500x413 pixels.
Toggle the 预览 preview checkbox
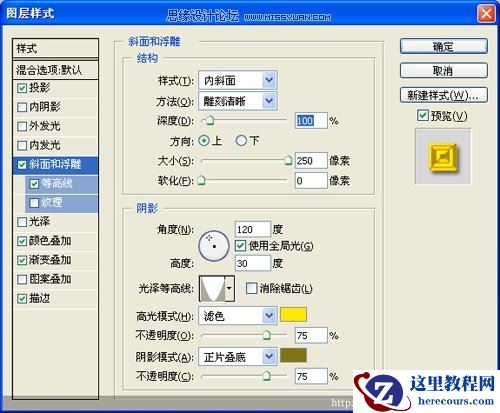click(x=423, y=115)
